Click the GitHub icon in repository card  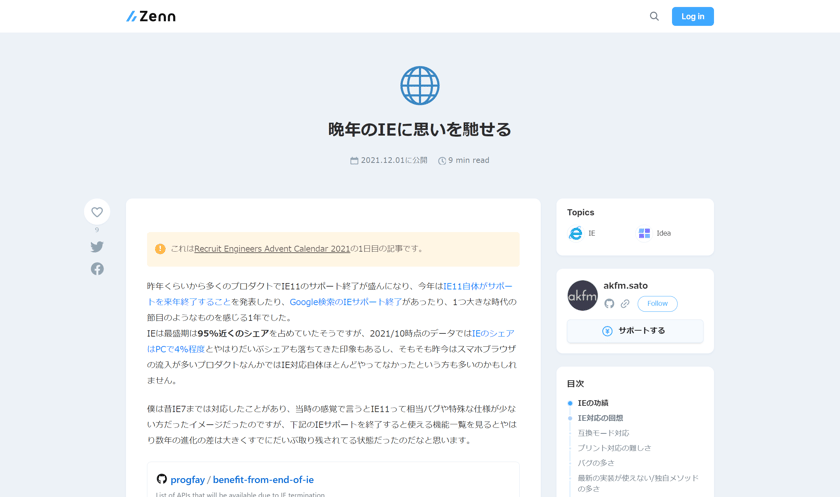coord(161,479)
